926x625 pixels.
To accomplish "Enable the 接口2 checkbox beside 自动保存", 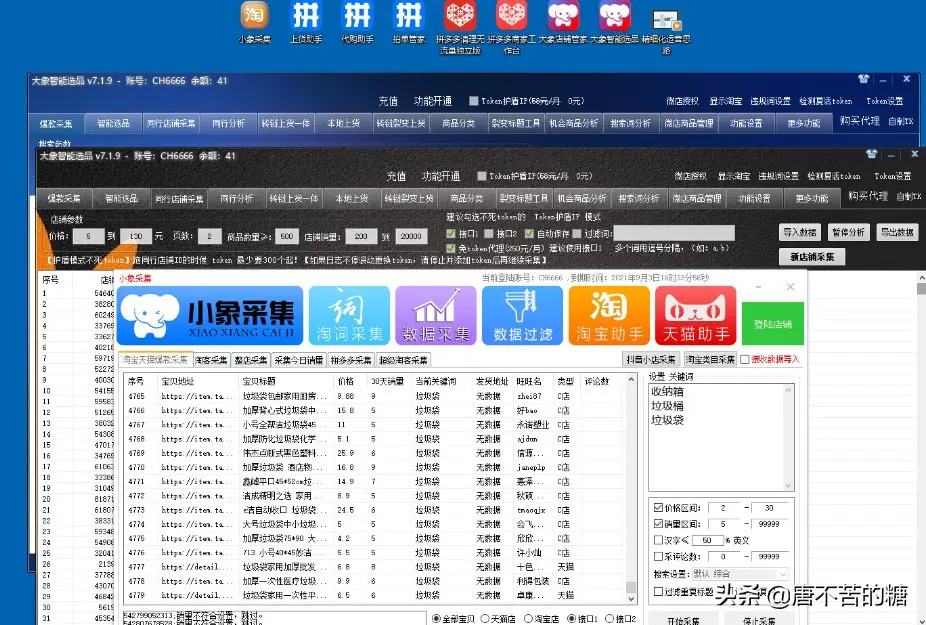I will tap(489, 233).
